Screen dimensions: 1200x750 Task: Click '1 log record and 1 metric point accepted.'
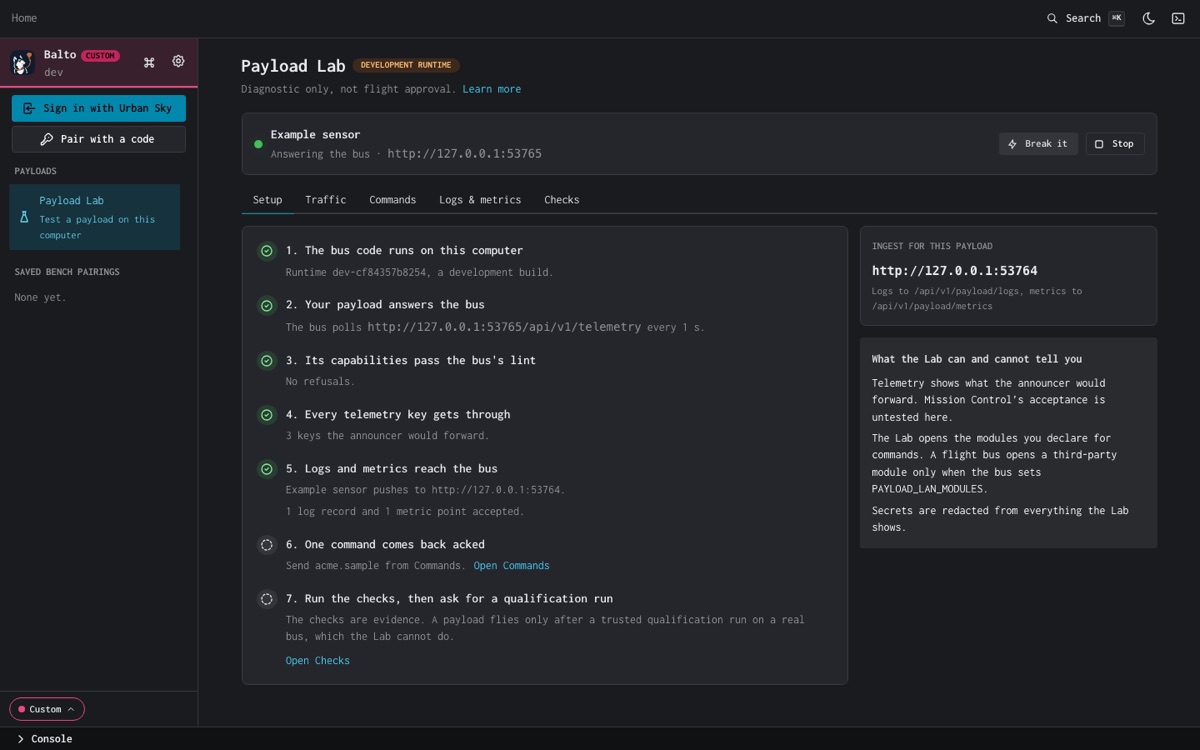click(x=404, y=512)
